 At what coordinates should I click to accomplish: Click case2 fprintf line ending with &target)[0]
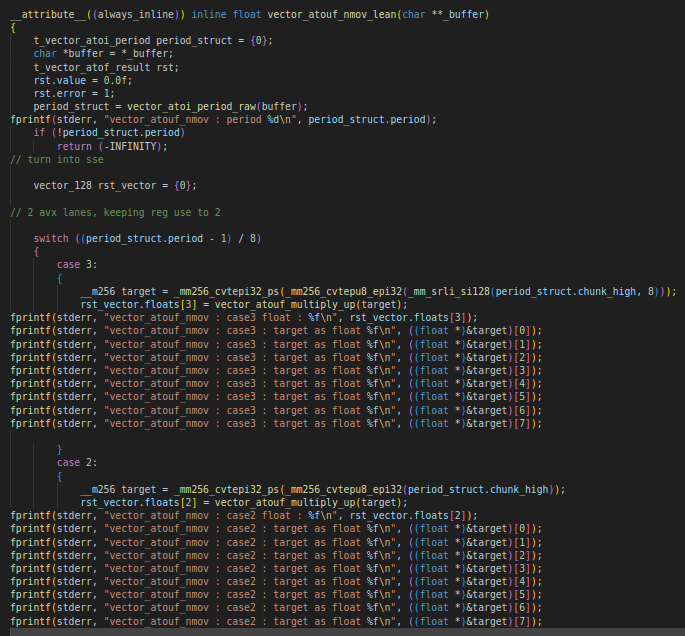[x=276, y=529]
